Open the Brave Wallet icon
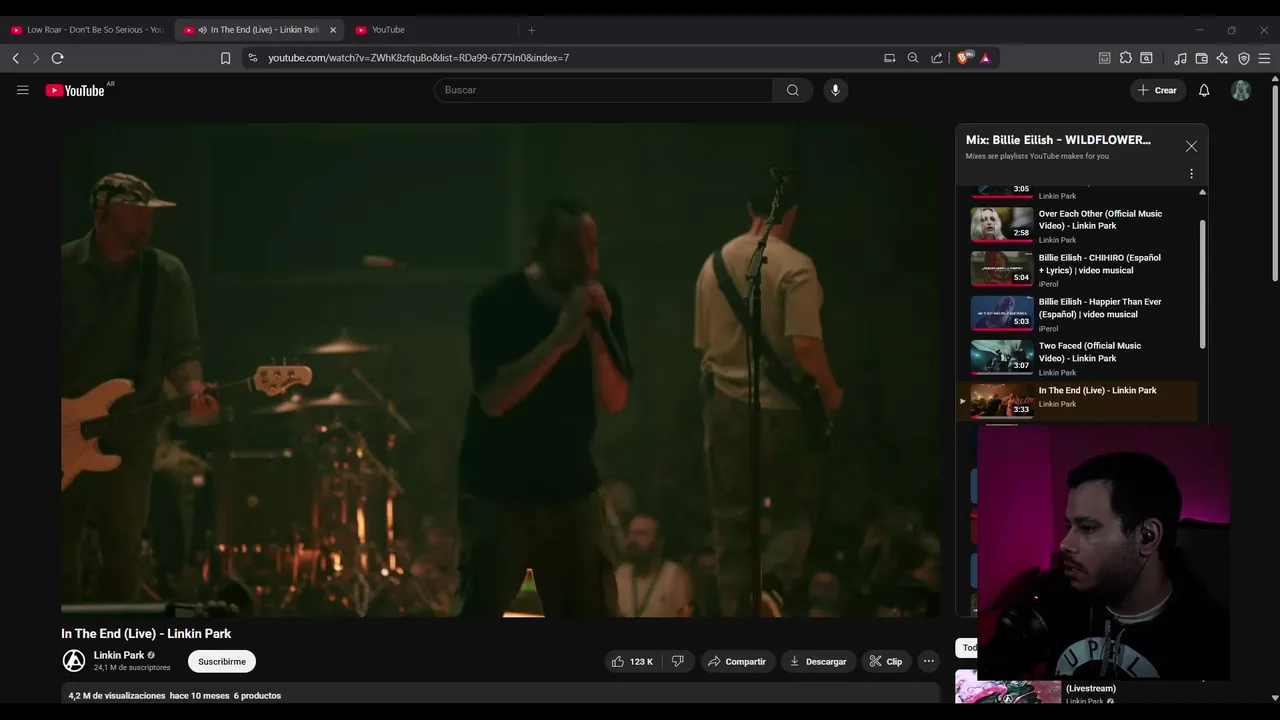Image resolution: width=1280 pixels, height=720 pixels. pyautogui.click(x=1202, y=58)
